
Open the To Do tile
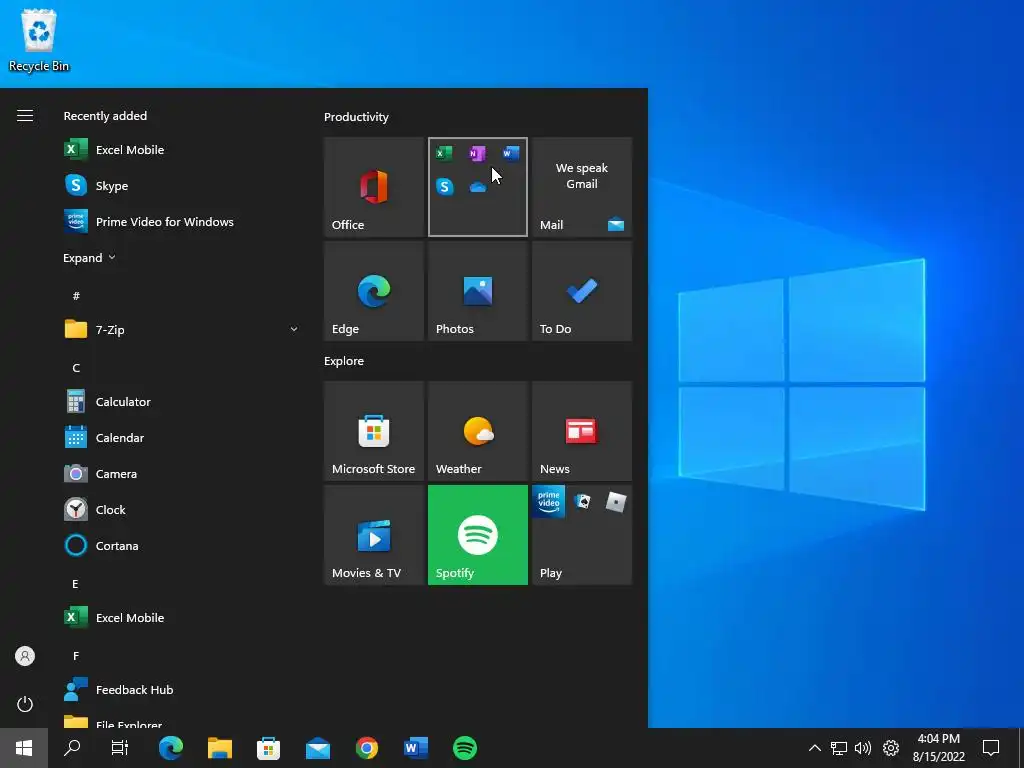click(582, 291)
